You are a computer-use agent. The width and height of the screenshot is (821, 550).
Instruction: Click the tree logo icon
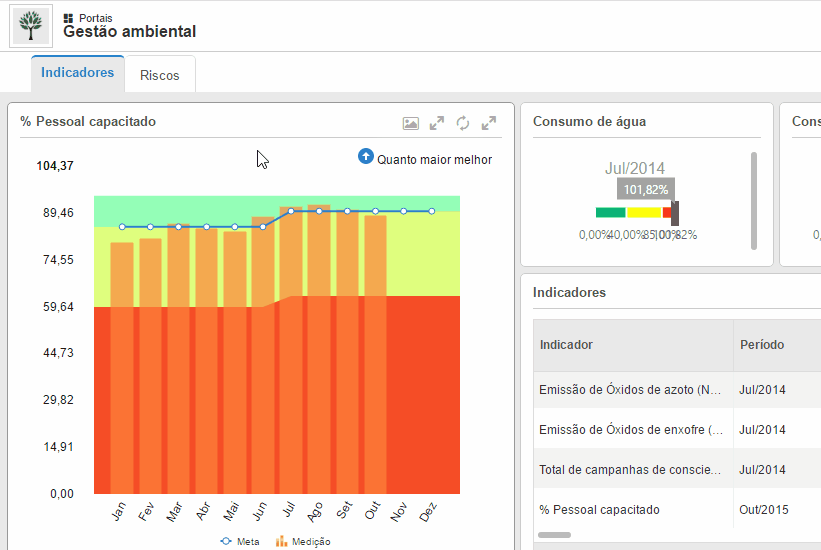(30, 26)
